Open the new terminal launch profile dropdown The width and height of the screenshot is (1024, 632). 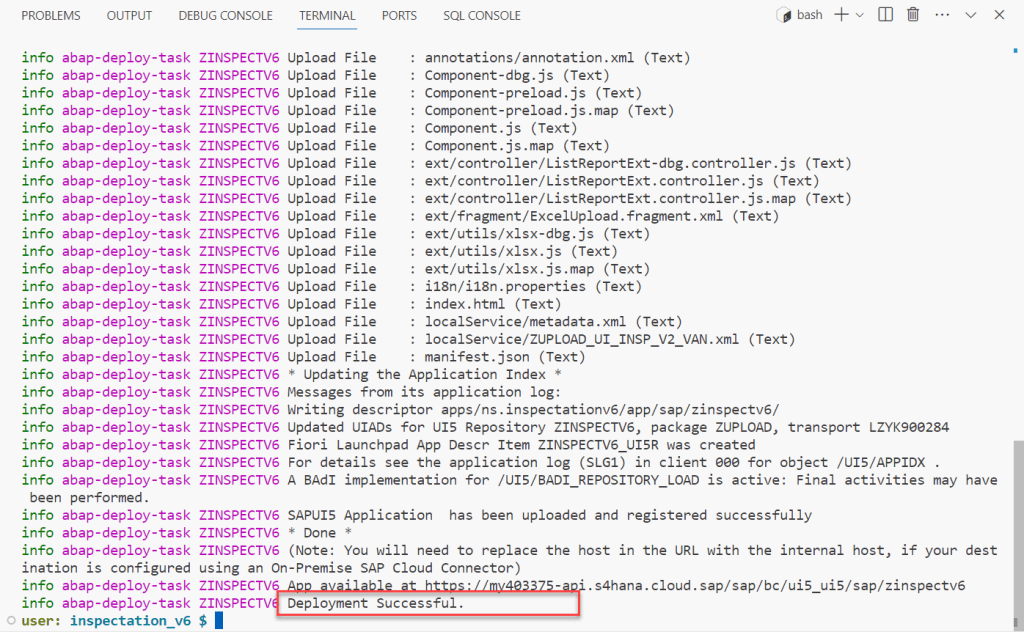point(861,15)
